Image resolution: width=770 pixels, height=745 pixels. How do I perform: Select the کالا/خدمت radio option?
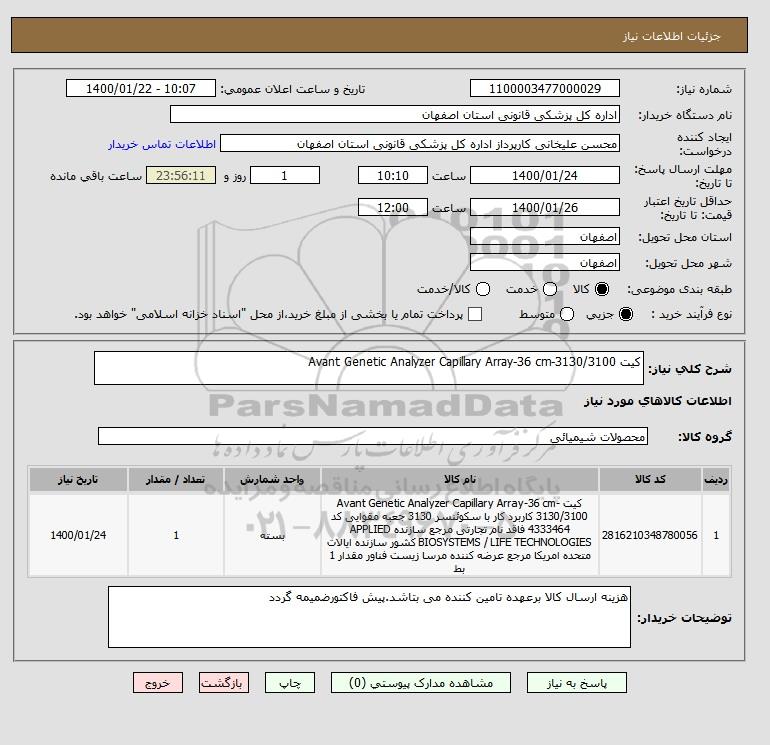[x=483, y=289]
